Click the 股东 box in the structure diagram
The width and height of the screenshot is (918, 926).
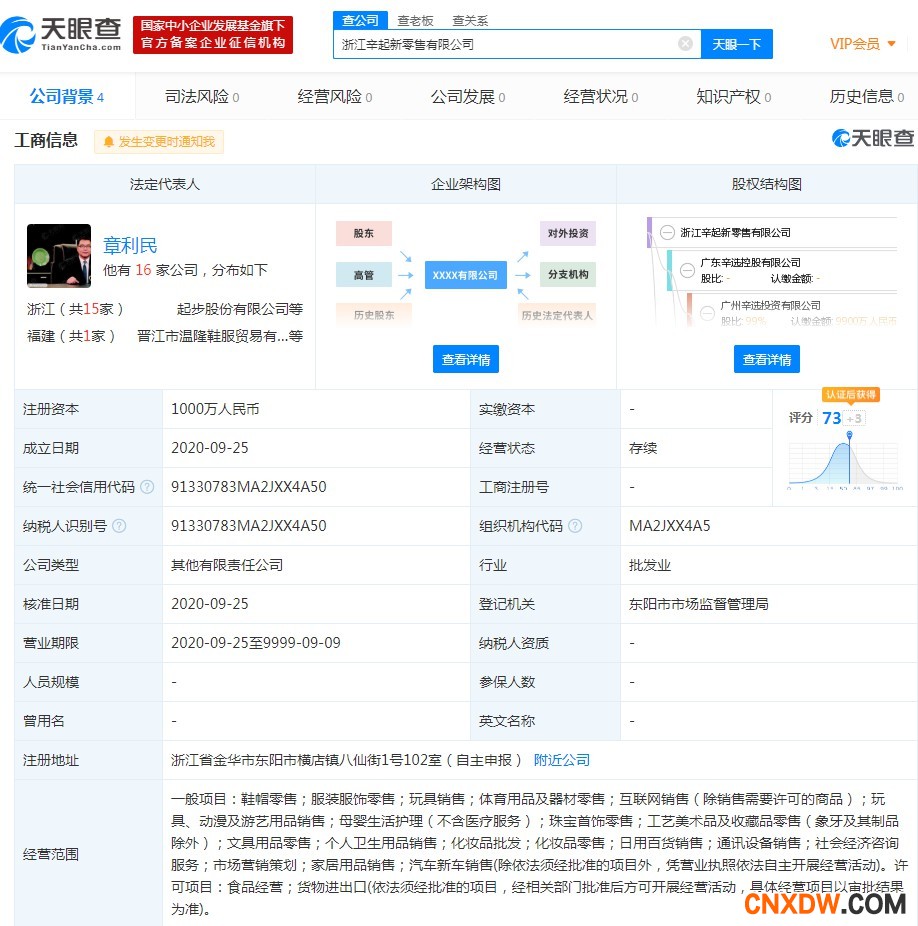pos(363,234)
